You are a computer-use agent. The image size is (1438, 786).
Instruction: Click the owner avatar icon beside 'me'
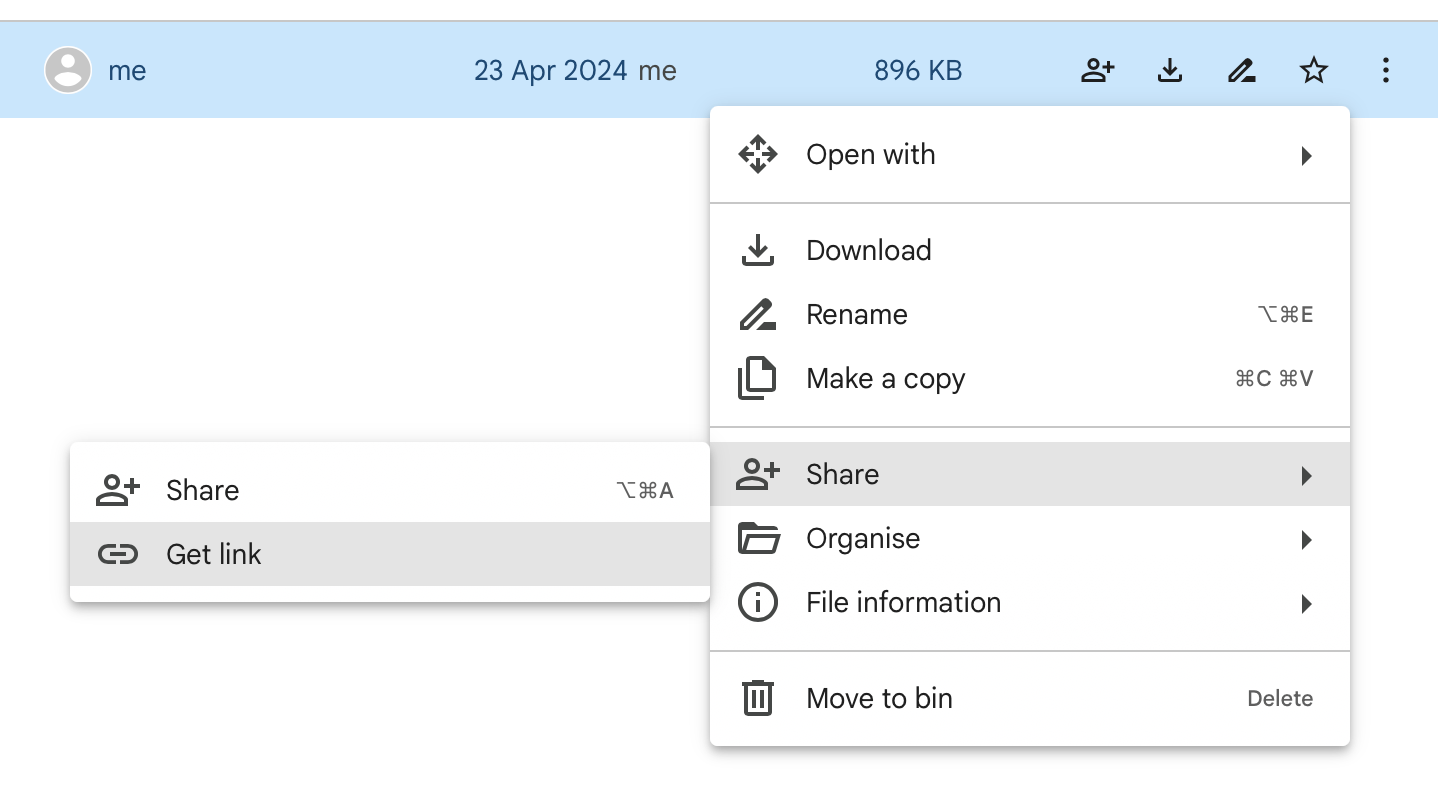point(68,70)
